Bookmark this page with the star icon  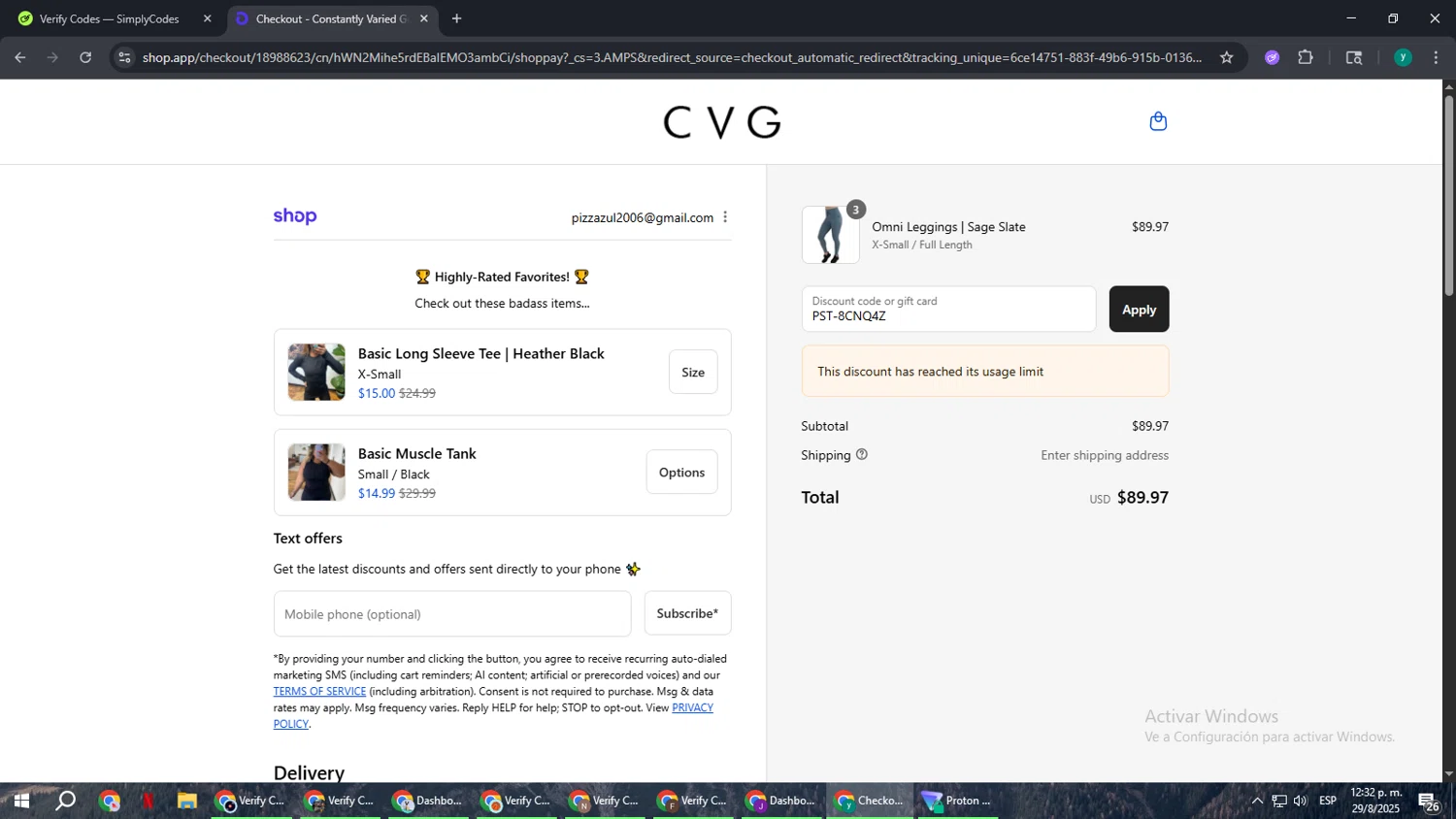[x=1226, y=57]
